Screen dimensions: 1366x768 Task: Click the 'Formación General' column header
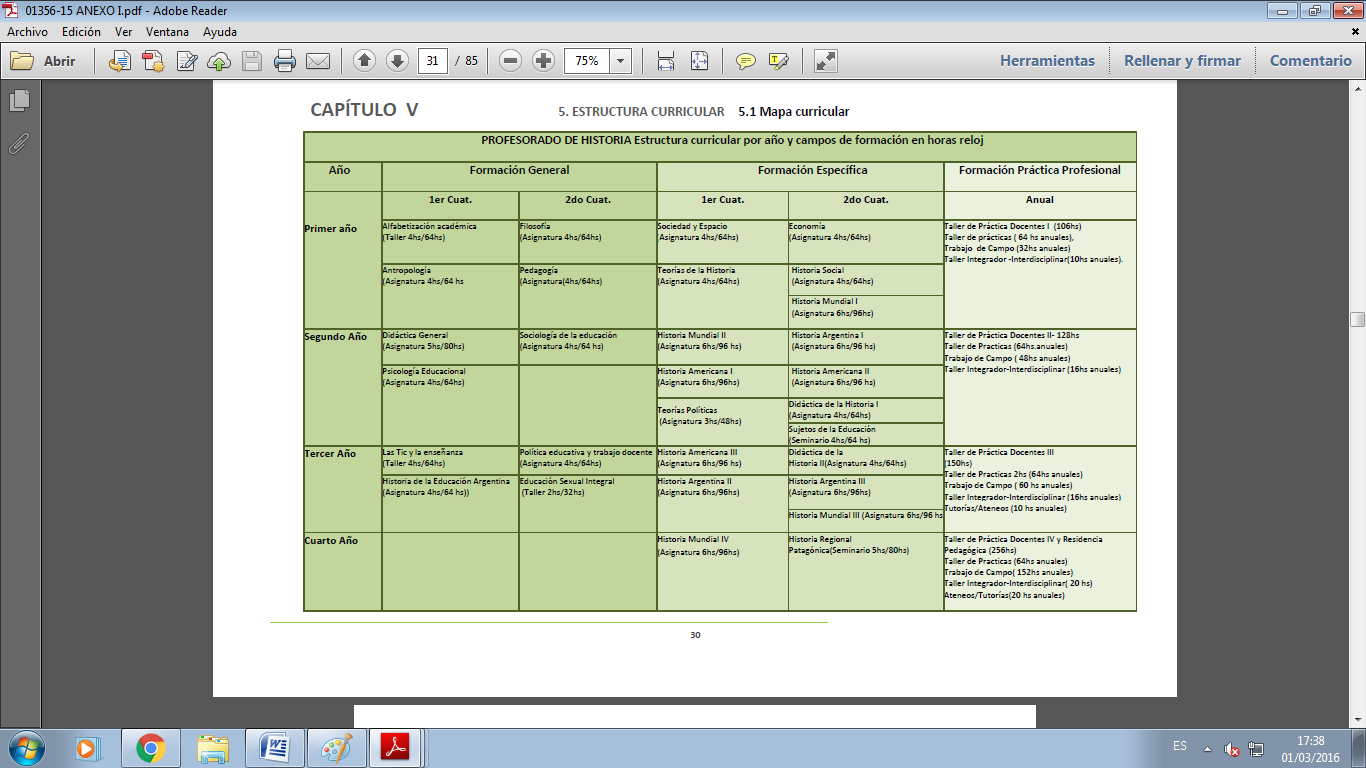pos(519,170)
